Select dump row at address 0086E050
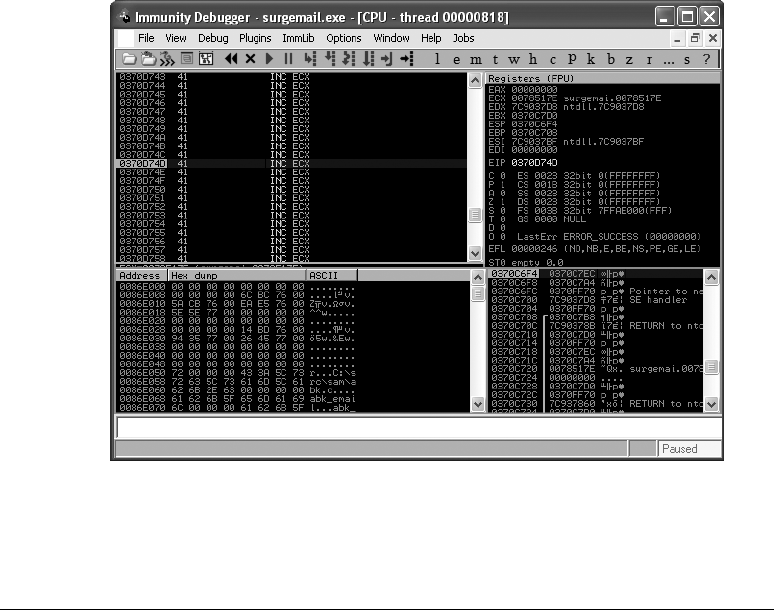The height and width of the screenshot is (610, 774). 237,373
